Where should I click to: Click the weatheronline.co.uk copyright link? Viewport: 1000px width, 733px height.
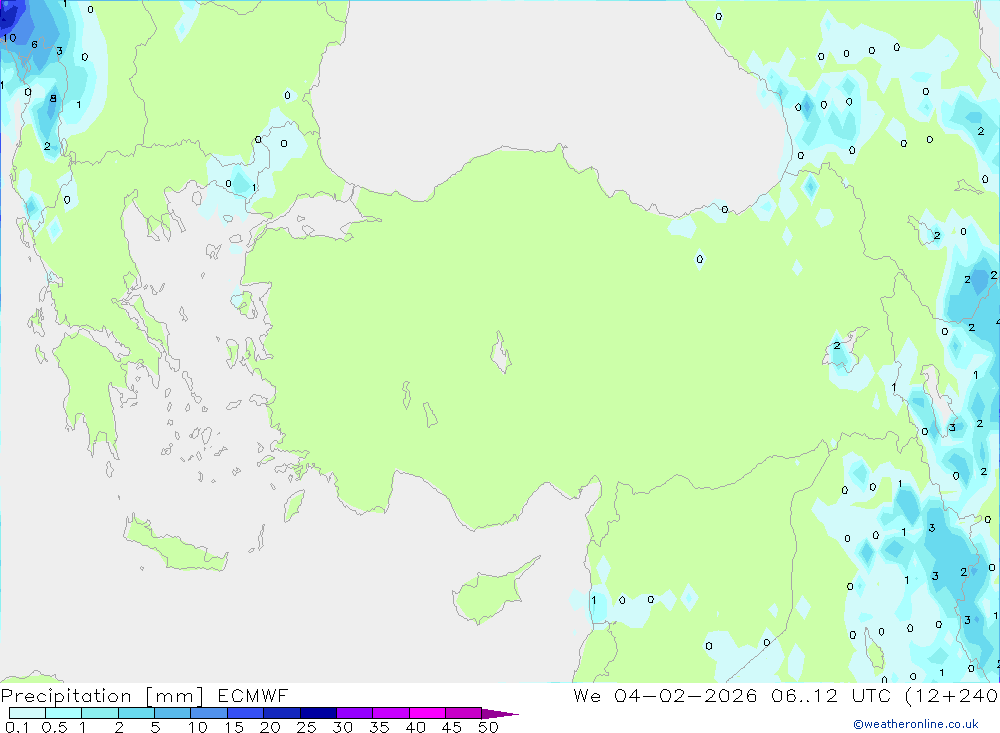tap(915, 724)
